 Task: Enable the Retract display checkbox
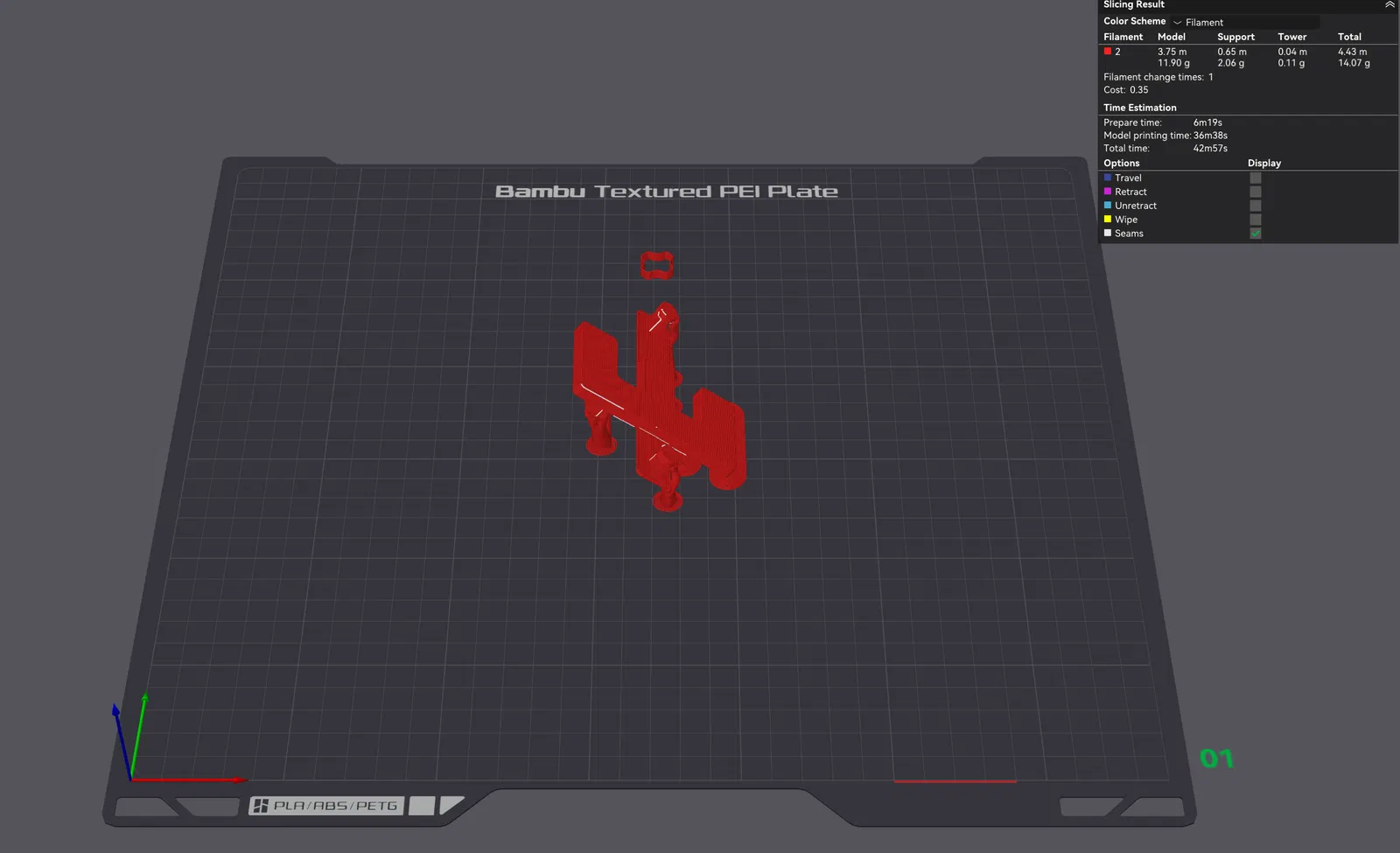click(1256, 192)
